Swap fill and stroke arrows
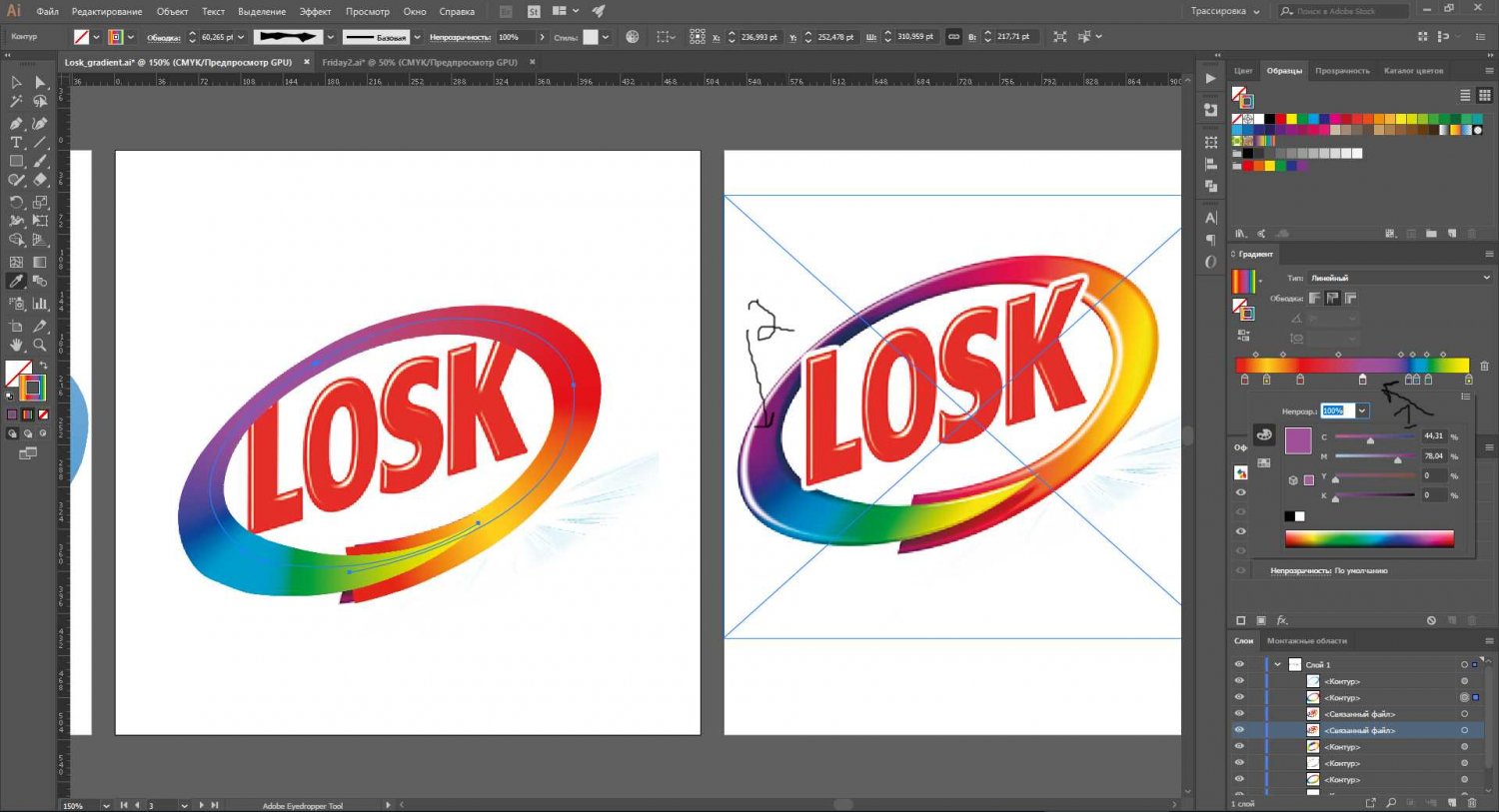 (43, 367)
